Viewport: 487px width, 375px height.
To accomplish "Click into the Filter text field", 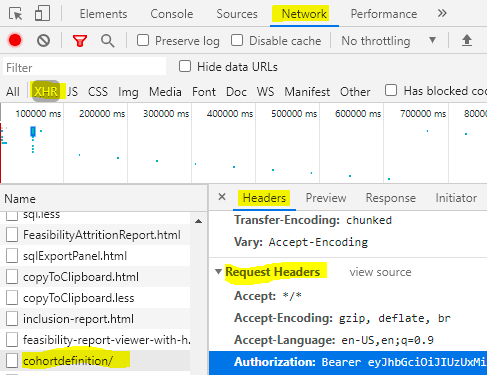I will [x=85, y=67].
